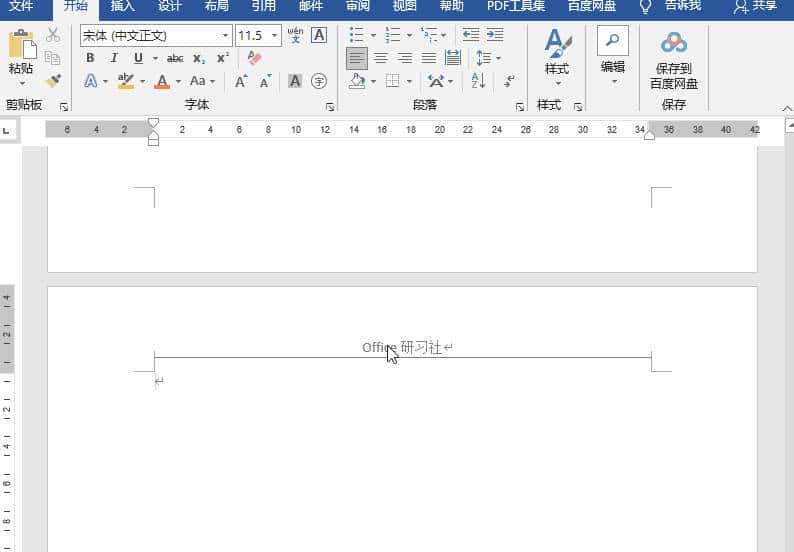This screenshot has width=794, height=552.
Task: Click the ruler tab selector button
Action: point(7,131)
